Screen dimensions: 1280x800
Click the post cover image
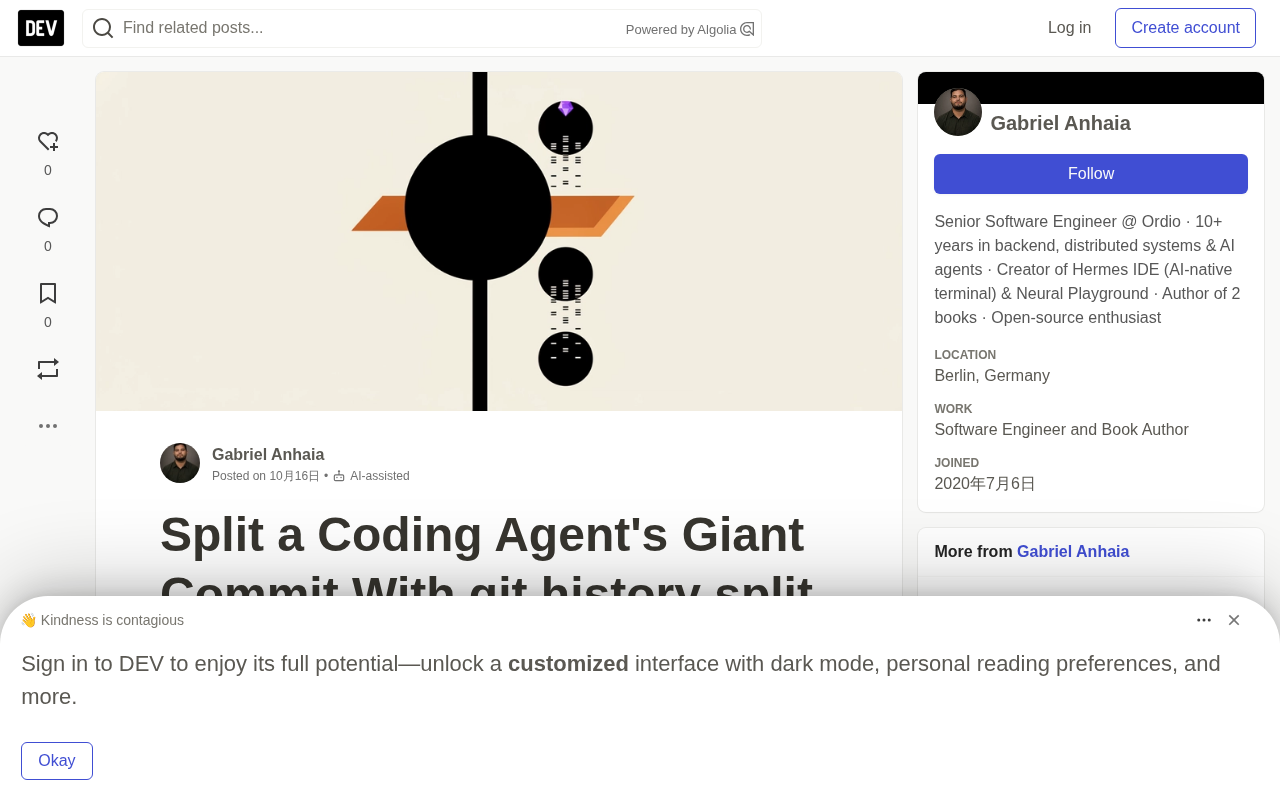pyautogui.click(x=499, y=241)
